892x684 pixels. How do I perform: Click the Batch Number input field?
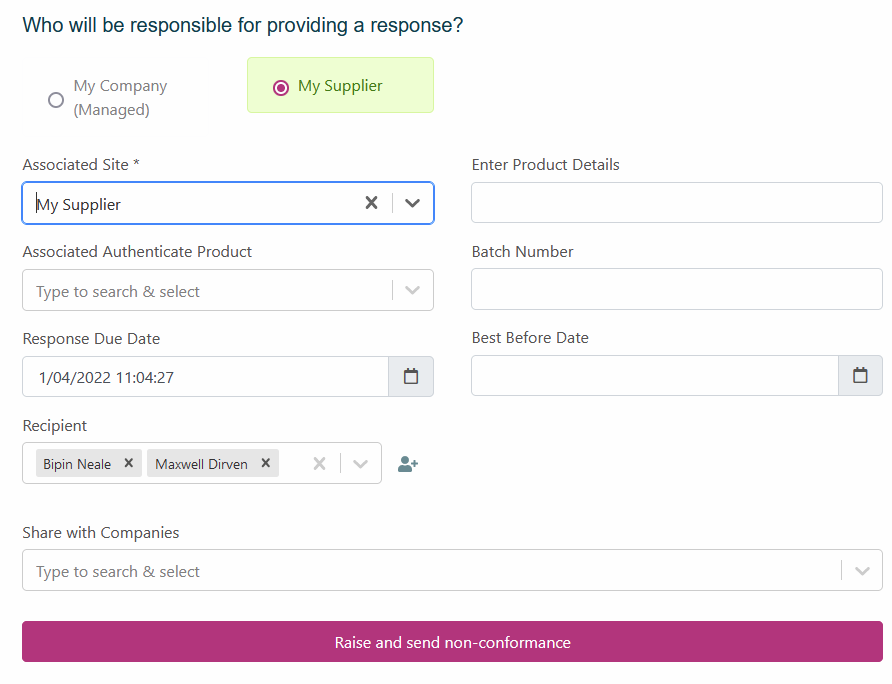pos(676,290)
